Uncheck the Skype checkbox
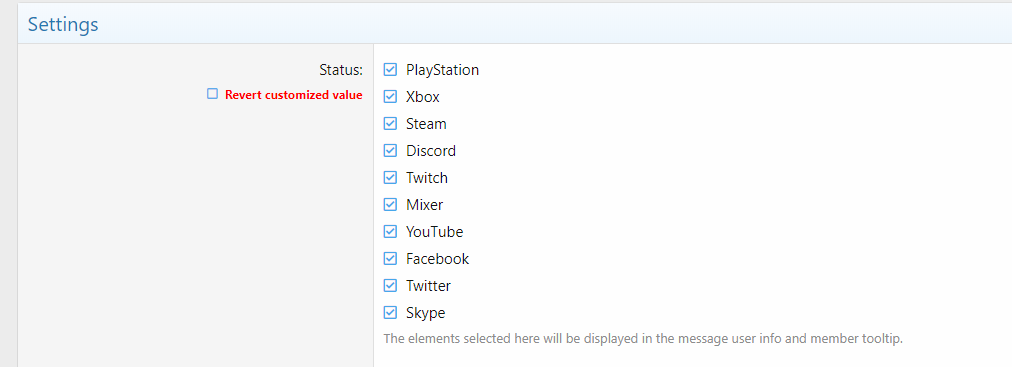 point(390,313)
